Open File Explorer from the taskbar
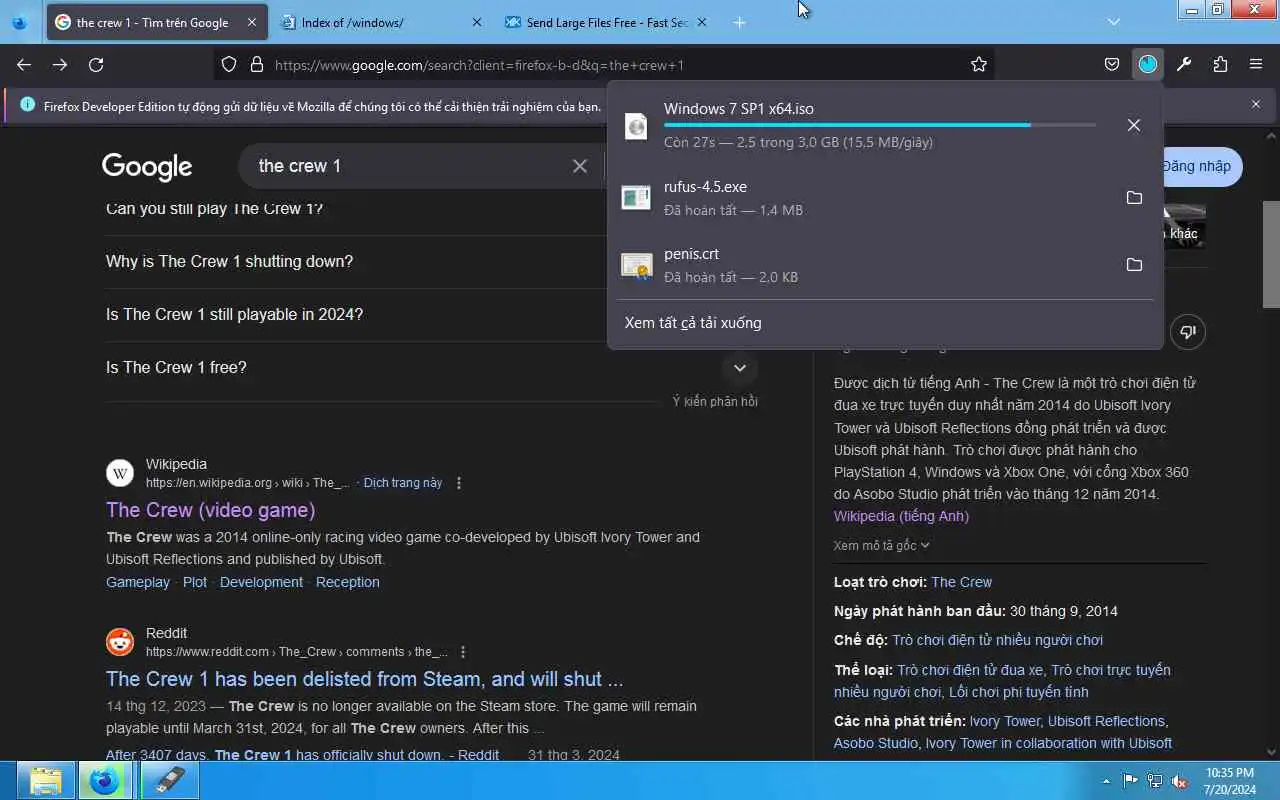 pos(46,780)
